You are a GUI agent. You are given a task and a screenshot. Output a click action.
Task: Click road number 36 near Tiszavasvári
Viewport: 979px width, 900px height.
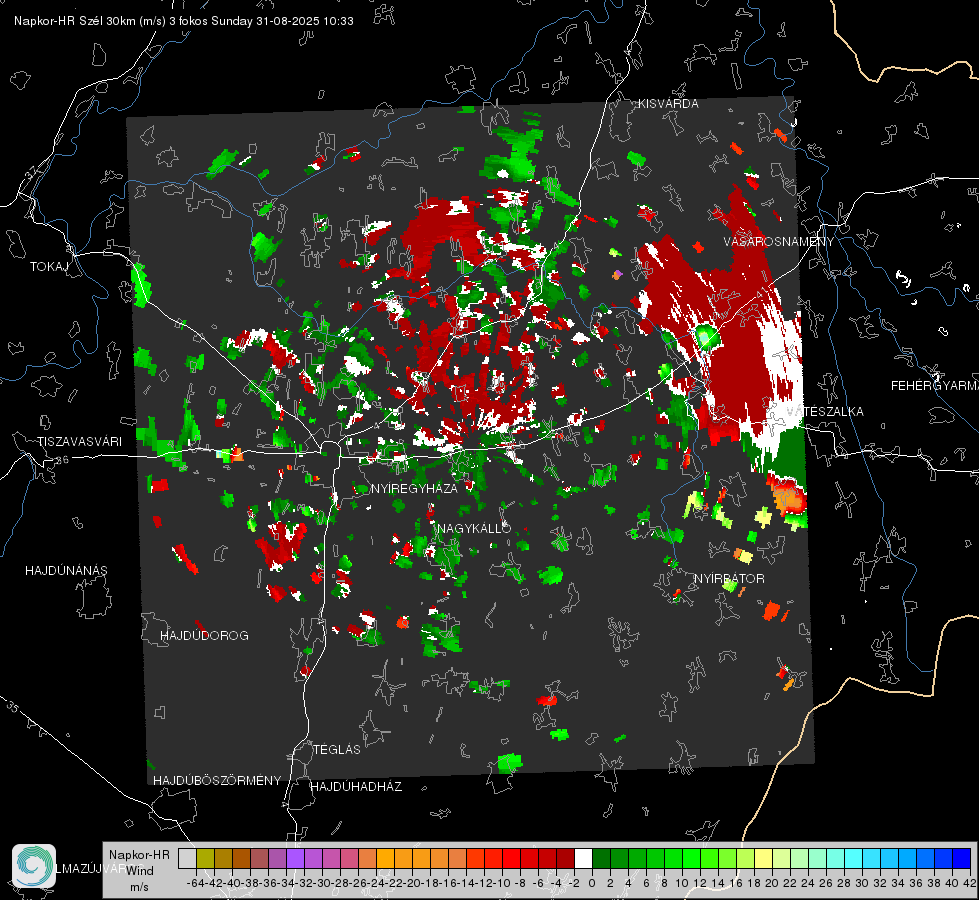click(62, 460)
